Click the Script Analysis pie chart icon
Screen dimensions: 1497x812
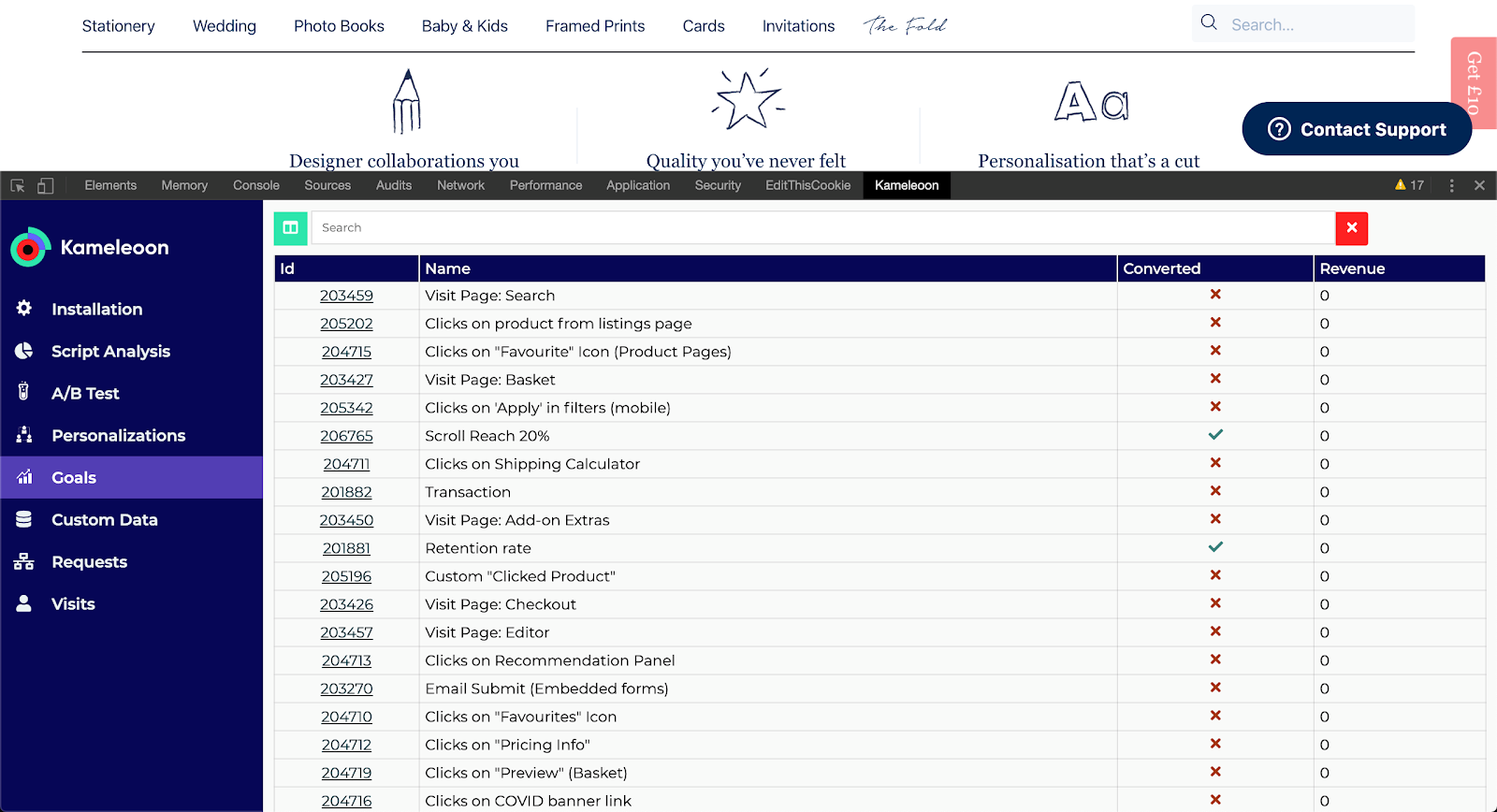tap(24, 350)
